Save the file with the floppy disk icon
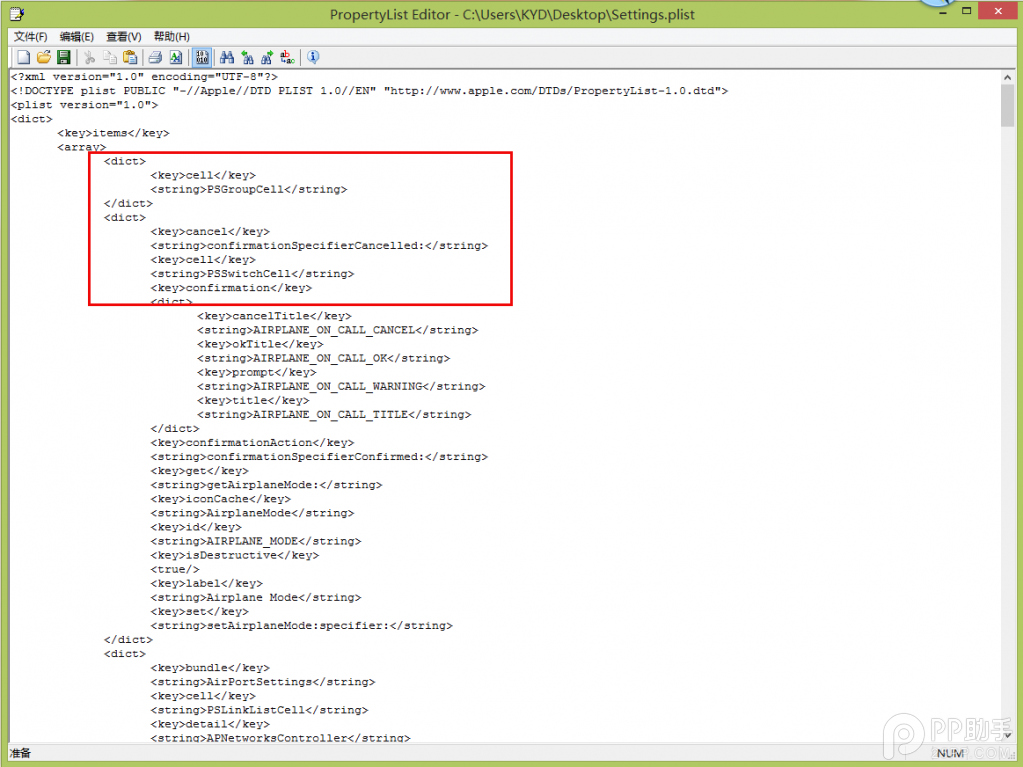This screenshot has width=1023, height=767. 64,58
